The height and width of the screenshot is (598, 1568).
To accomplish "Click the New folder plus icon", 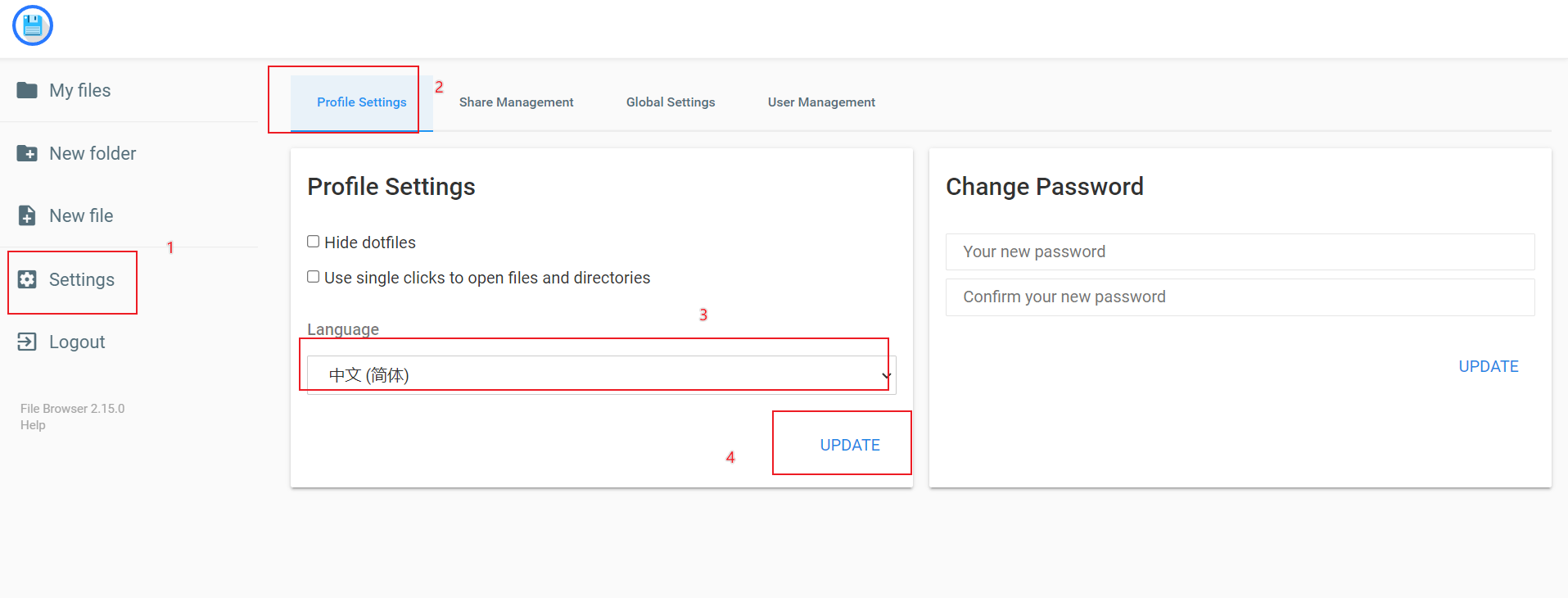I will click(27, 153).
